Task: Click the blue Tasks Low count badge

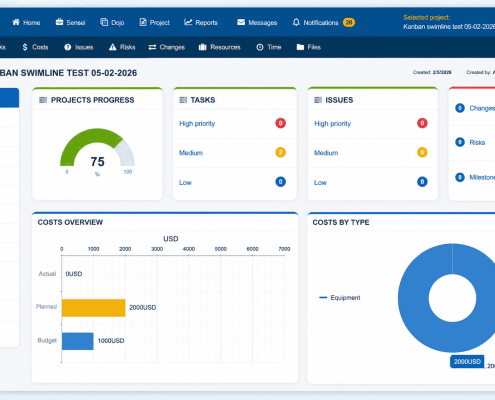Action: click(x=280, y=182)
